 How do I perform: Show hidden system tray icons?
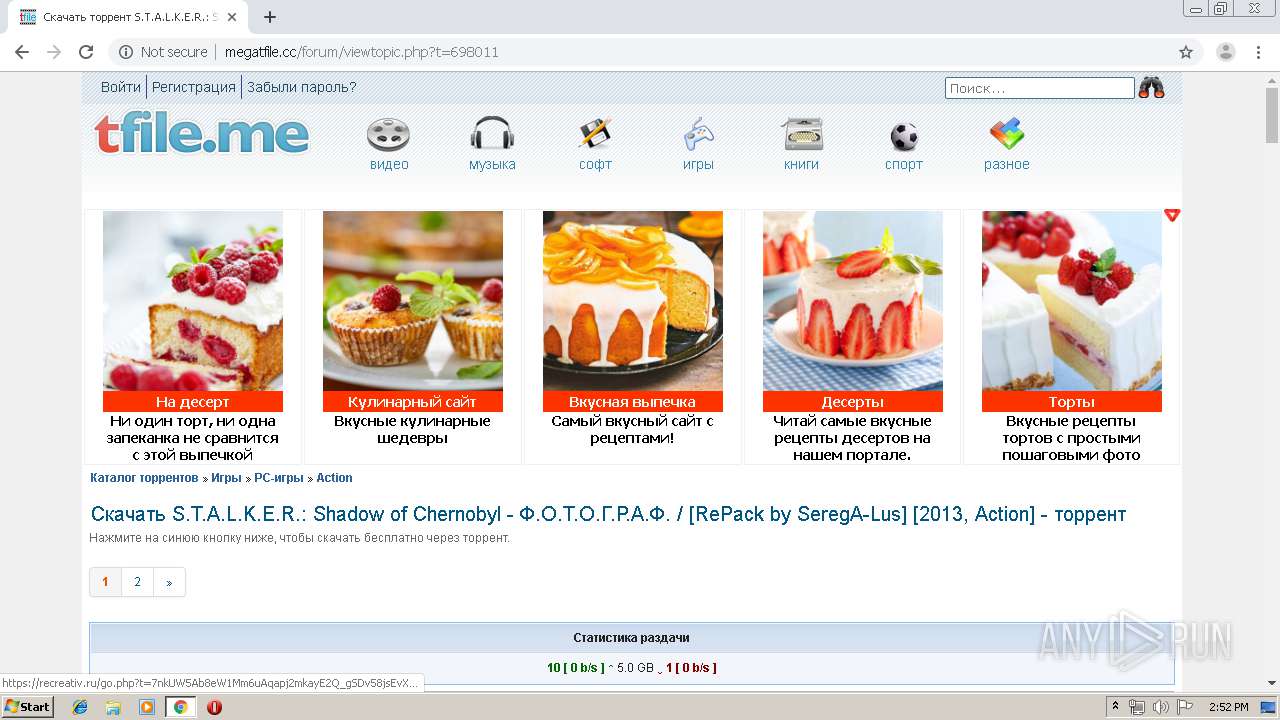[1116, 707]
